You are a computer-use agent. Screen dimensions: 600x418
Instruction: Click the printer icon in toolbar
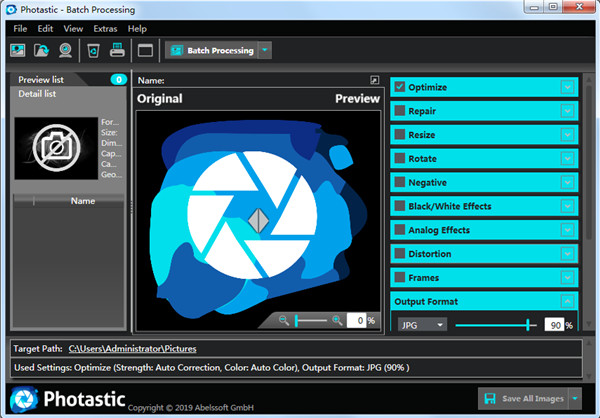click(x=116, y=50)
